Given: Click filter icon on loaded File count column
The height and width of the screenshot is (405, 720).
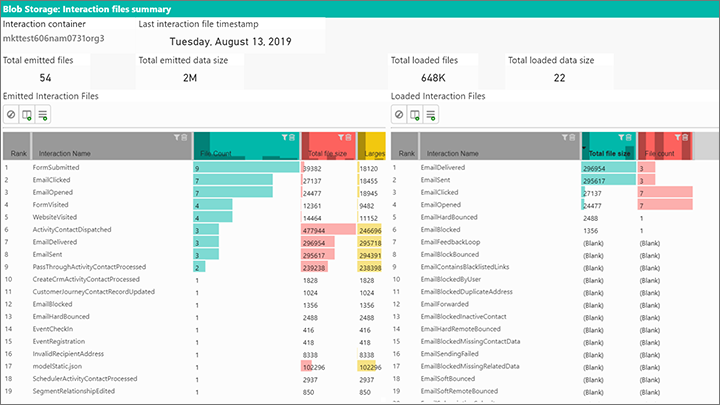Looking at the screenshot, I should click(677, 137).
